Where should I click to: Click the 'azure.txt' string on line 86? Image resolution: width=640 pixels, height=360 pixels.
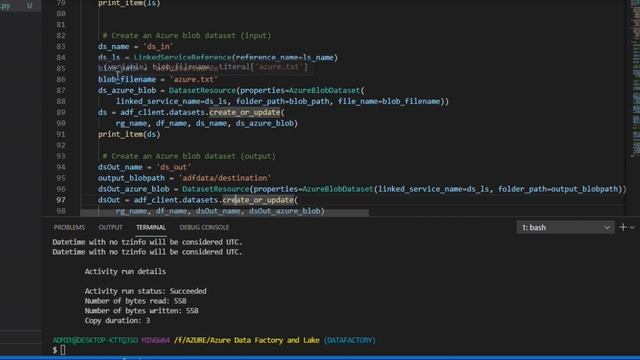(x=194, y=79)
